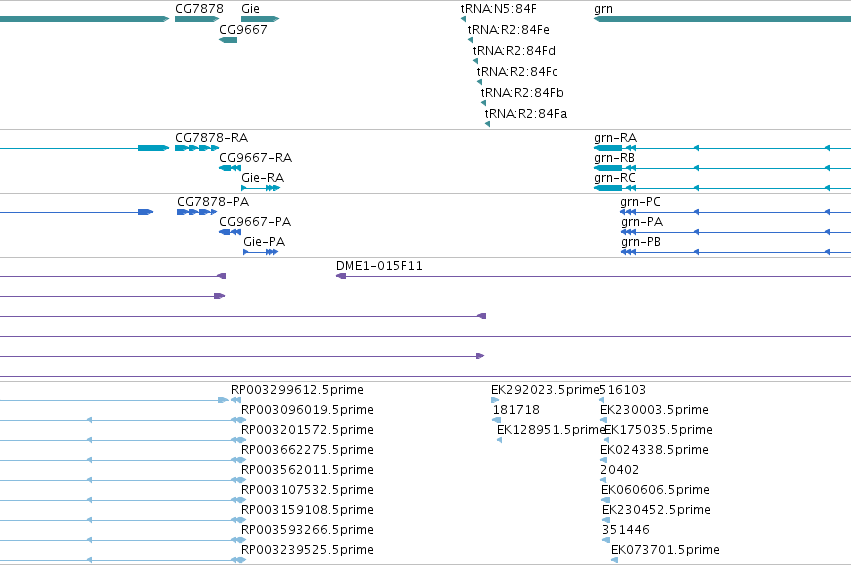This screenshot has width=851, height=565.
Task: Click the EK073701.5prime EST label
Action: click(665, 550)
